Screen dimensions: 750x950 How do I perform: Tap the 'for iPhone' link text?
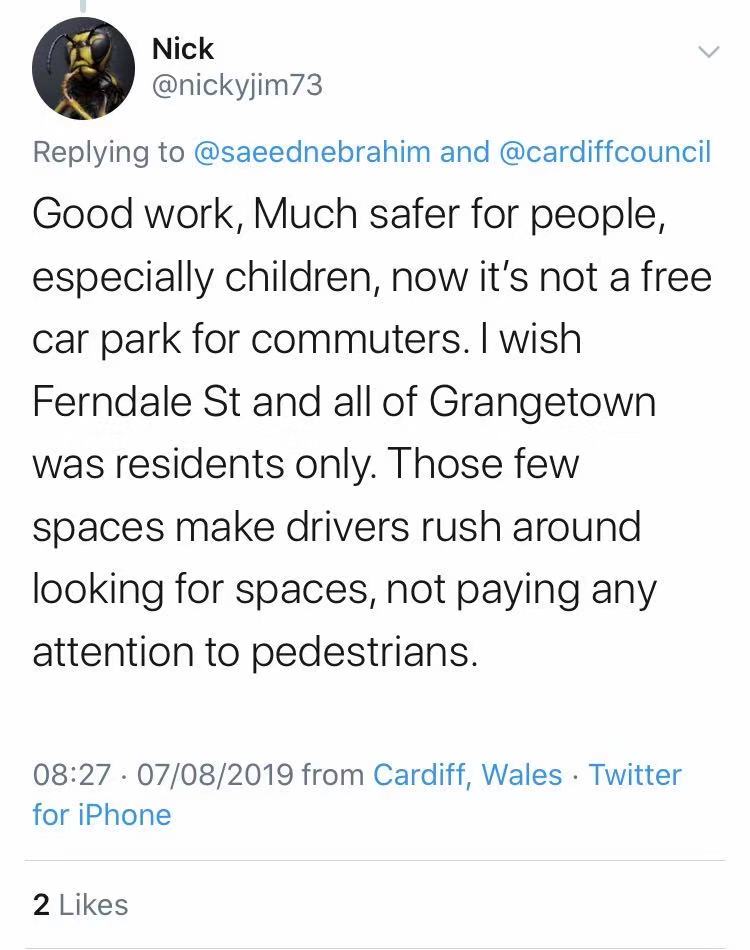(102, 815)
